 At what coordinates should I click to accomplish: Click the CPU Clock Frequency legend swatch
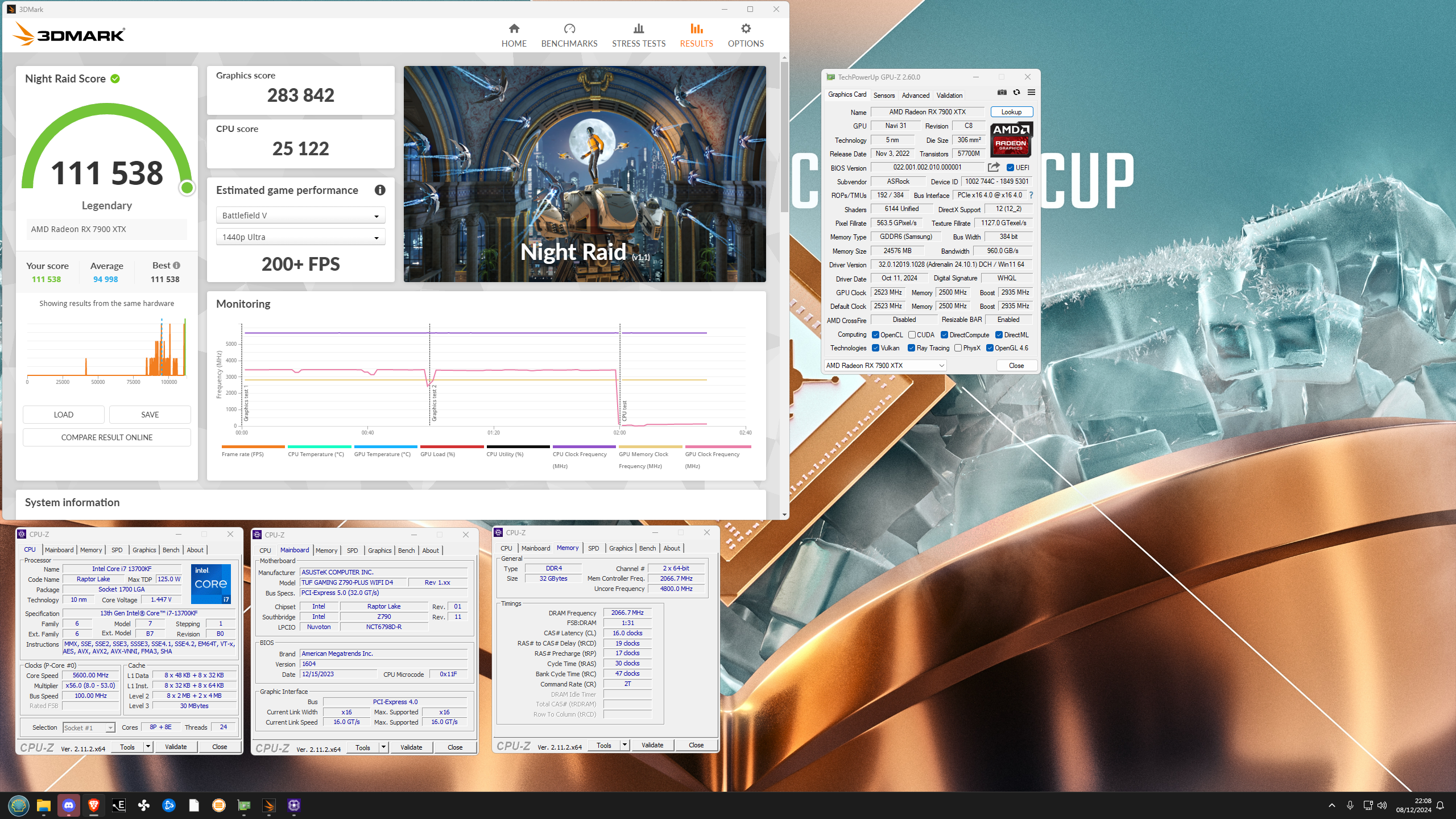(584, 447)
